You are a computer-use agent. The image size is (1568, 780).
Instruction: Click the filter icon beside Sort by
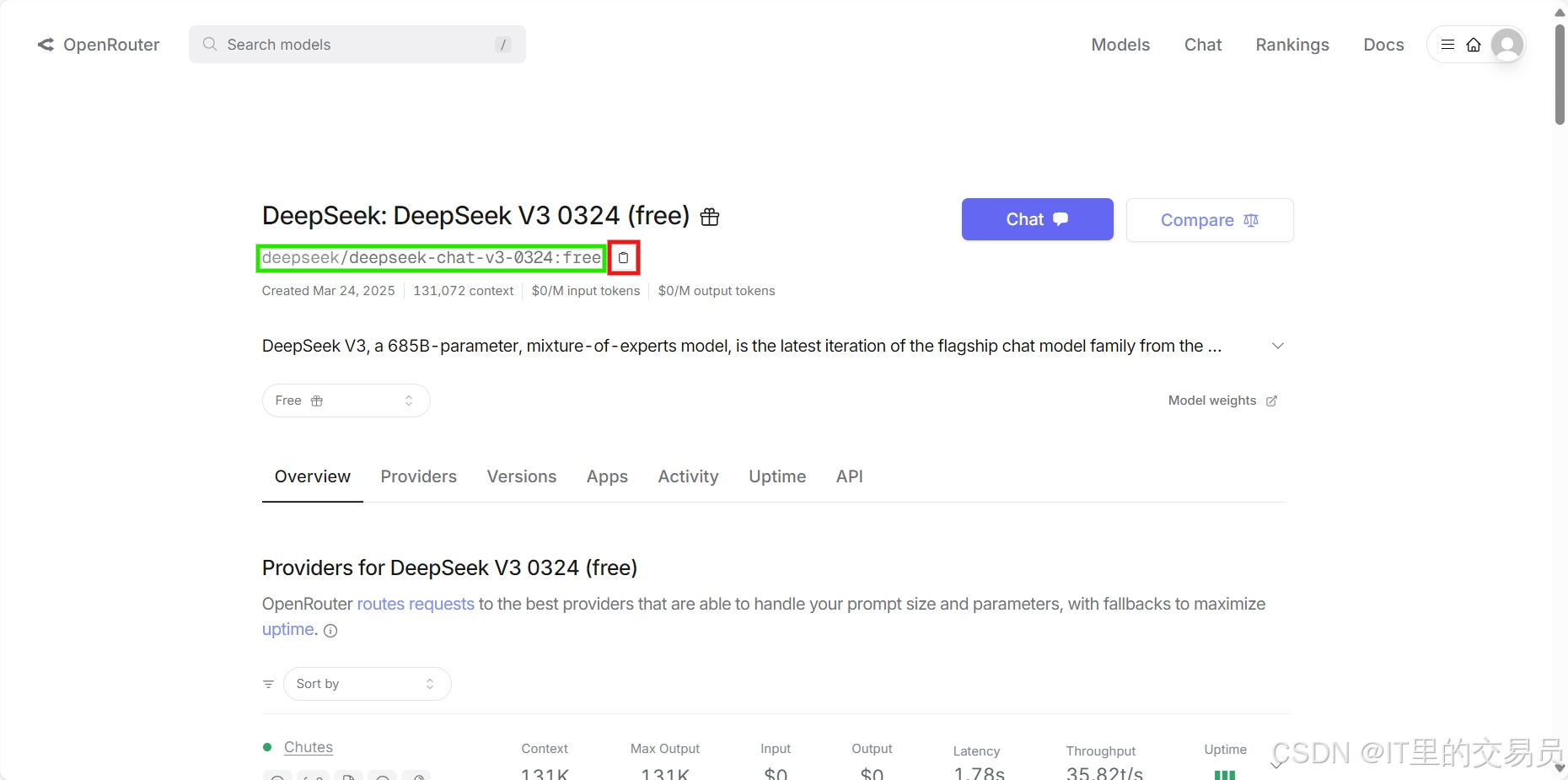[x=268, y=684]
